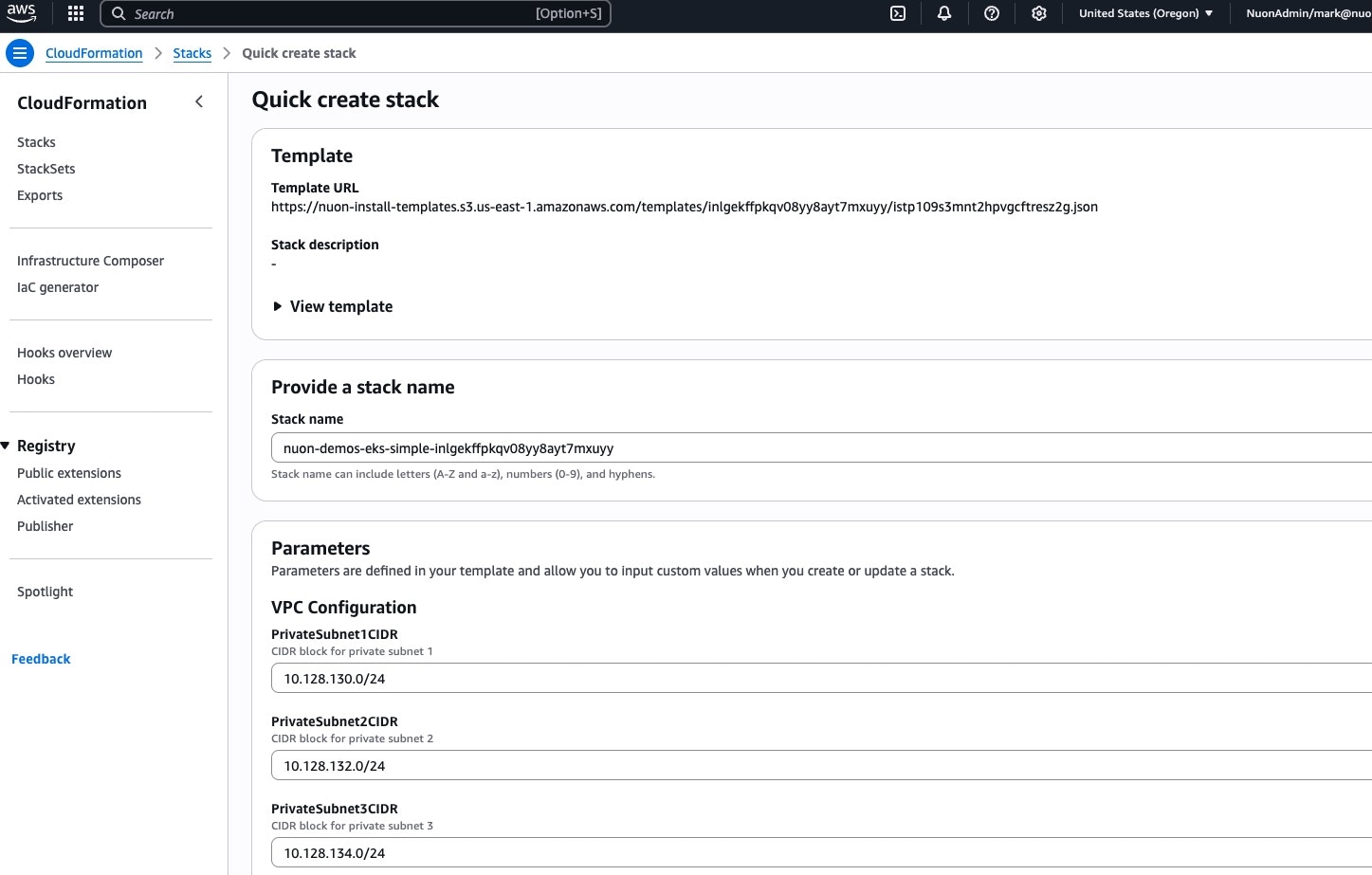The image size is (1372, 875).
Task: Open the settings gear in top bar
Action: pos(1039,13)
